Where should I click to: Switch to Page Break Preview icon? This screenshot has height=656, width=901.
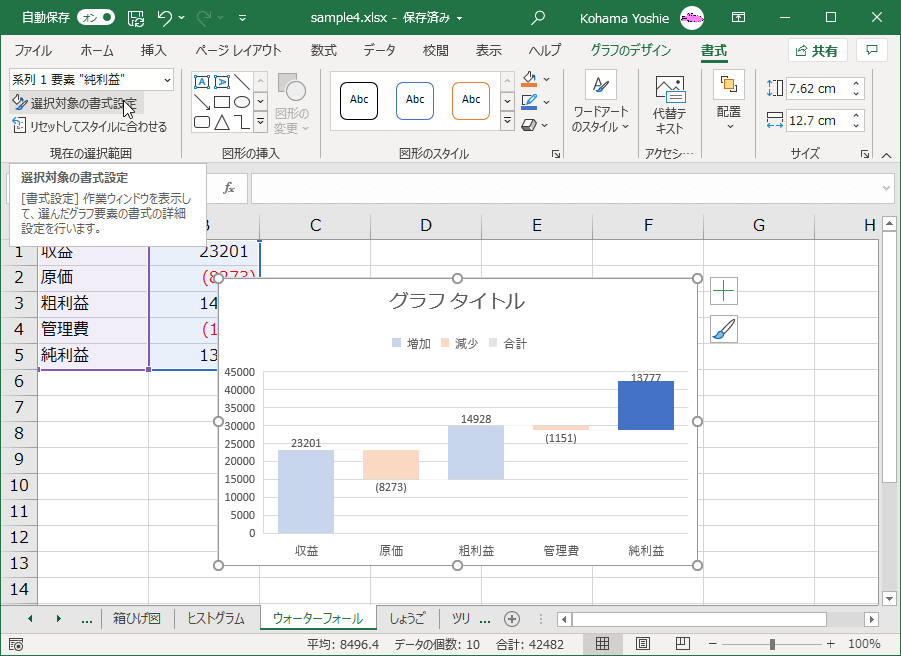682,644
